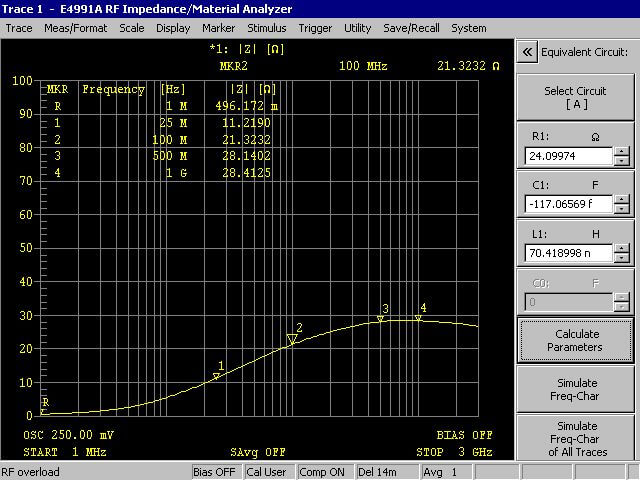Image resolution: width=640 pixels, height=480 pixels.
Task: Click marker table row 500 M 28.1402
Action: tap(162, 156)
